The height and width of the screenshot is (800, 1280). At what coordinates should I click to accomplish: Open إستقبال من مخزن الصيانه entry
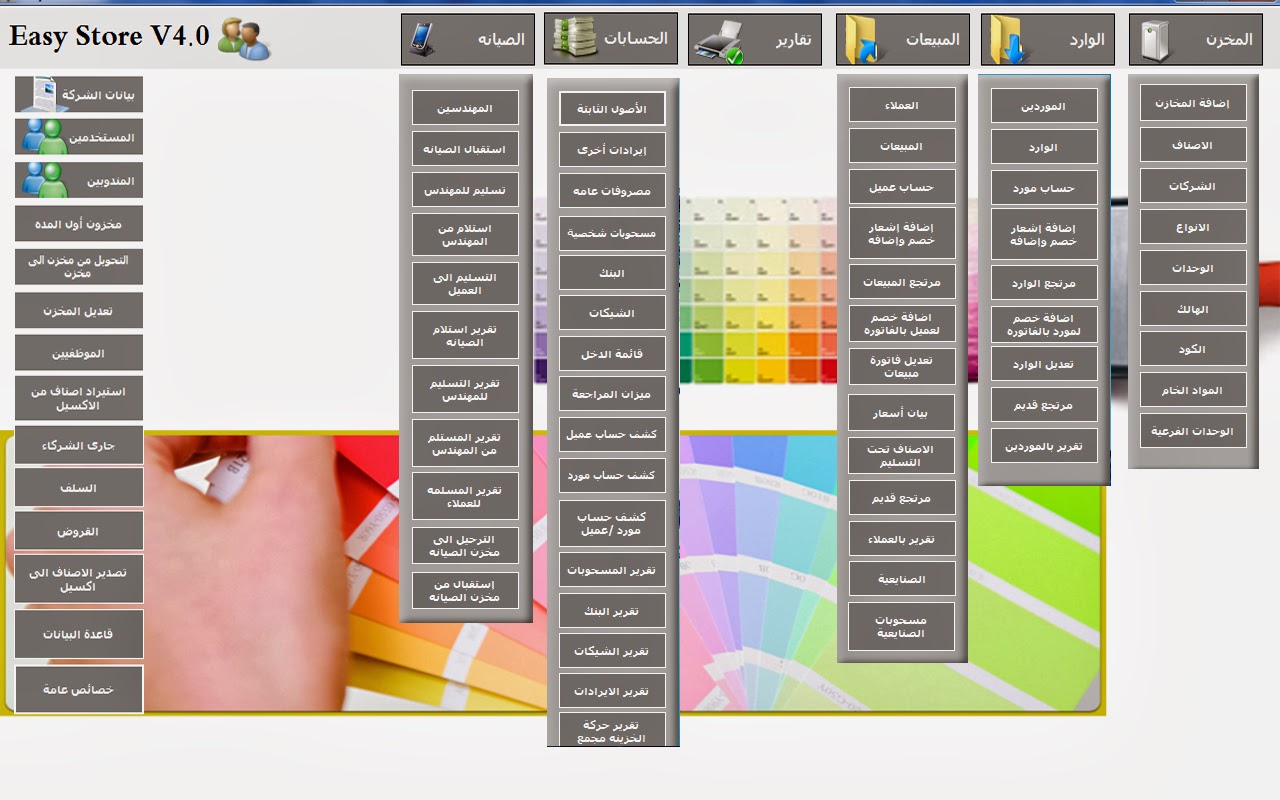(465, 590)
